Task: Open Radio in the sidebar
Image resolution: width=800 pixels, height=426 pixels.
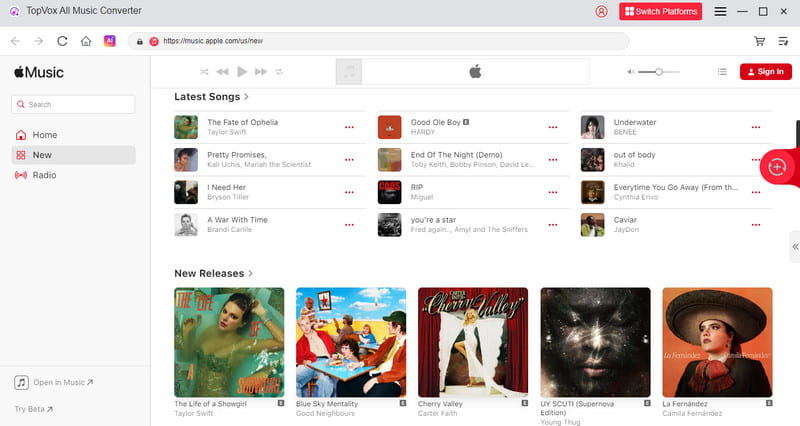Action: [x=73, y=175]
